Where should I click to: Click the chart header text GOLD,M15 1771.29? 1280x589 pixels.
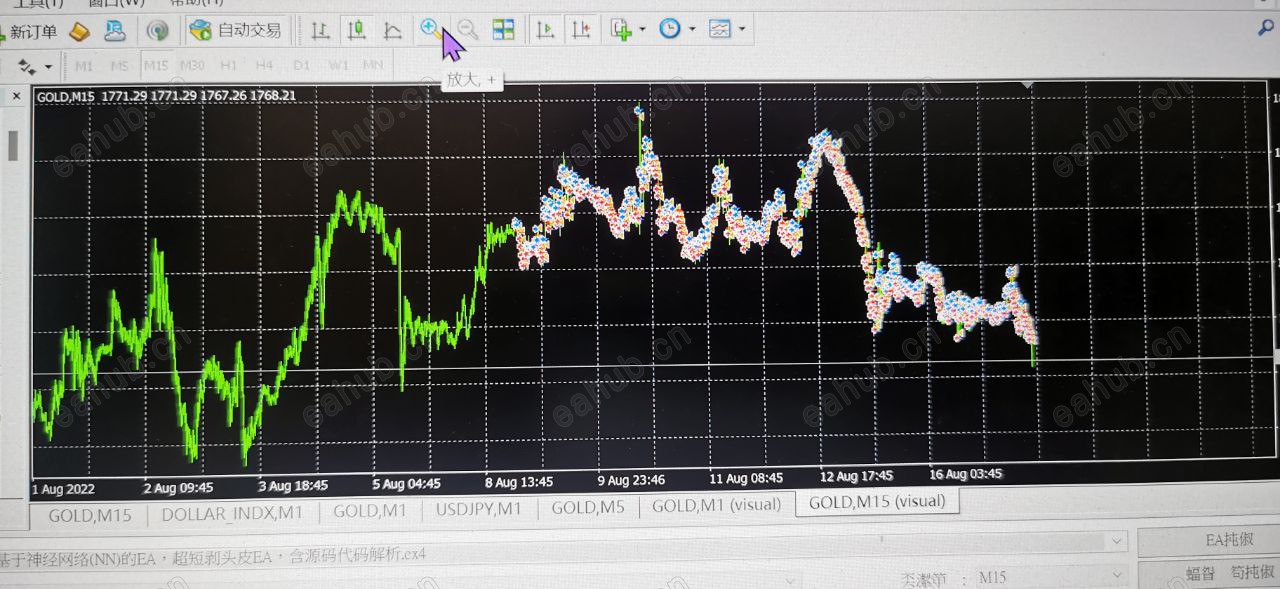click(165, 96)
